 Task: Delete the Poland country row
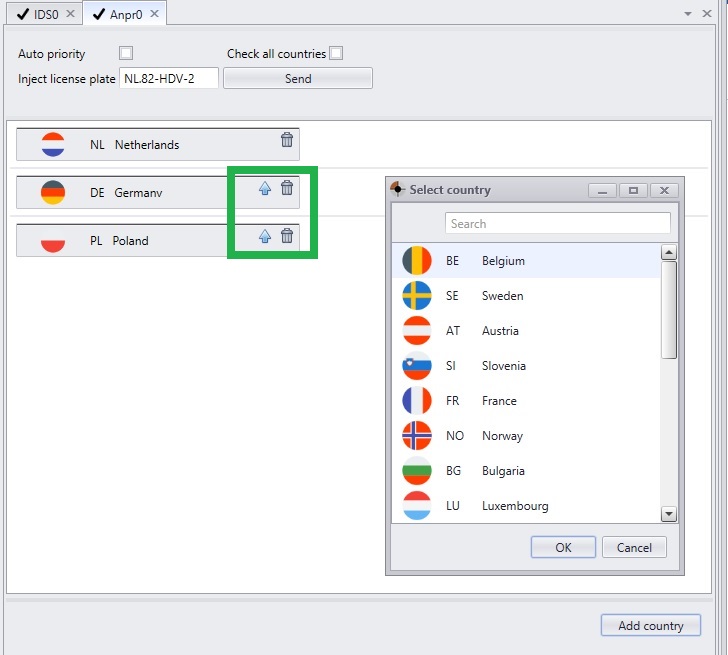287,235
